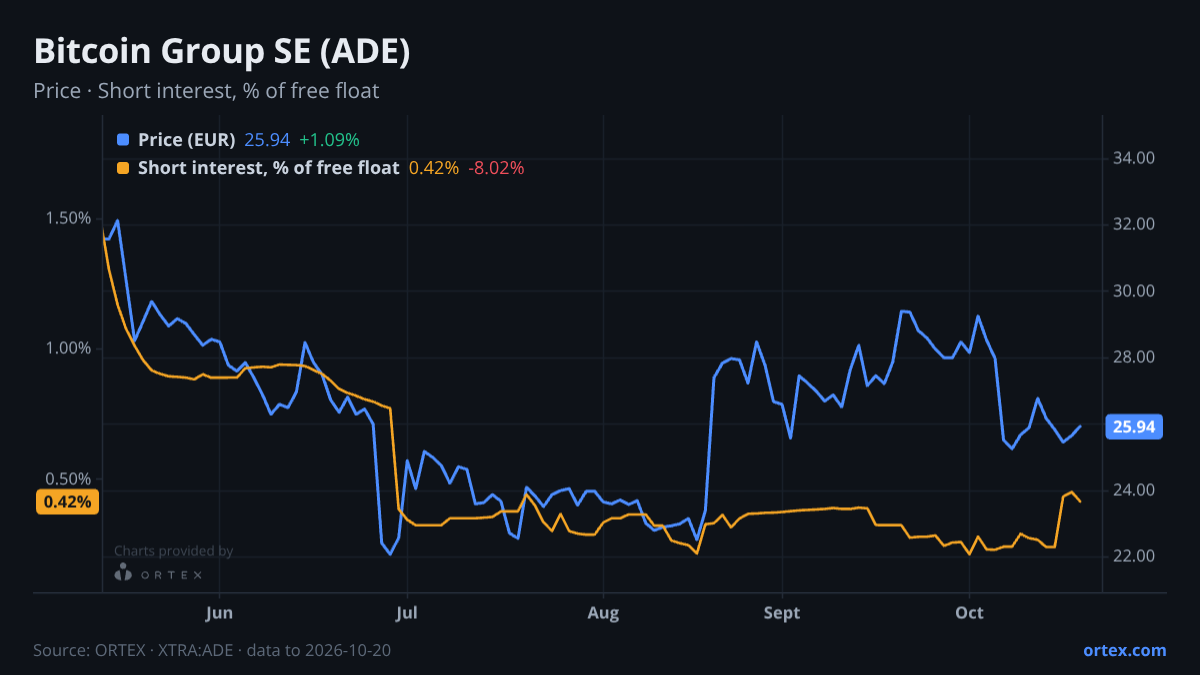Click the 0.42% legend short interest value
The image size is (1200, 675).
coord(434,168)
